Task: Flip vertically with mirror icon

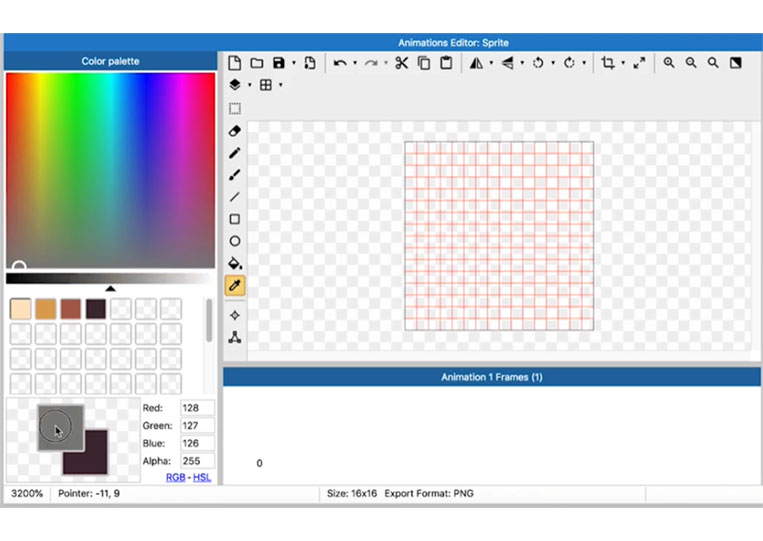Action: coord(508,63)
